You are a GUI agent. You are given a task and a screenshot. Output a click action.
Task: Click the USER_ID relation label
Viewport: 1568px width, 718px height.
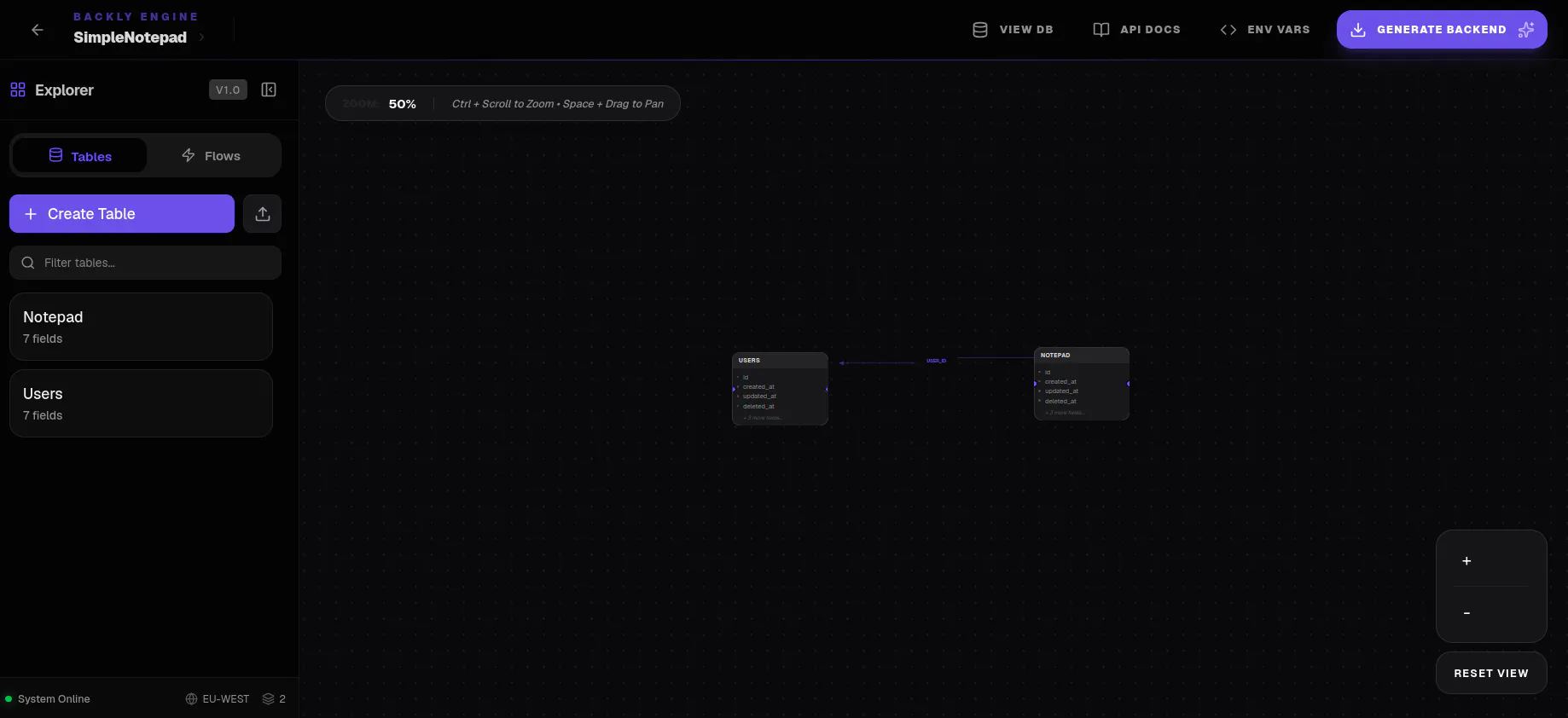[x=936, y=361]
